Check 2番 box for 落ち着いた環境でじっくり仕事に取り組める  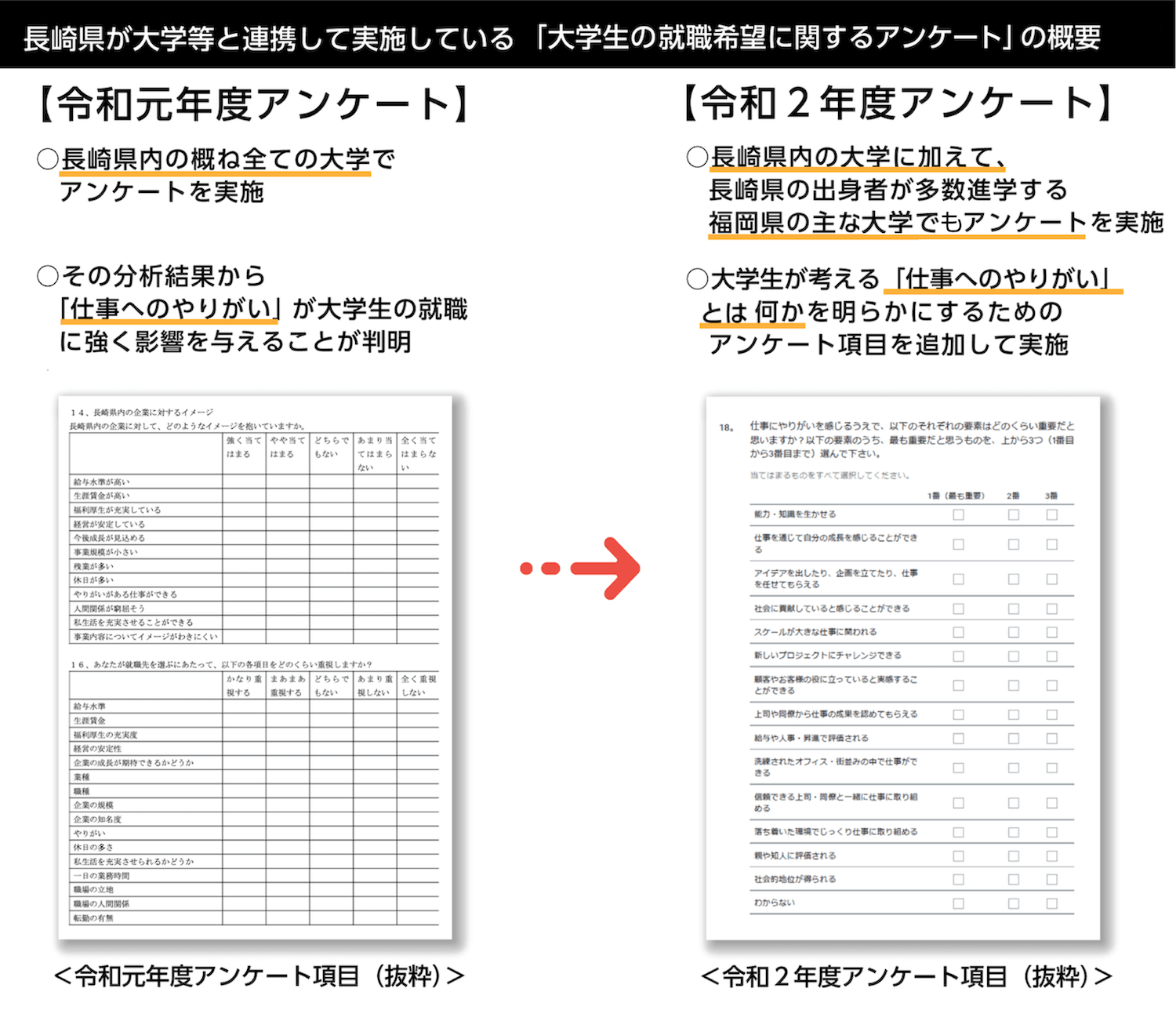pyautogui.click(x=1014, y=833)
